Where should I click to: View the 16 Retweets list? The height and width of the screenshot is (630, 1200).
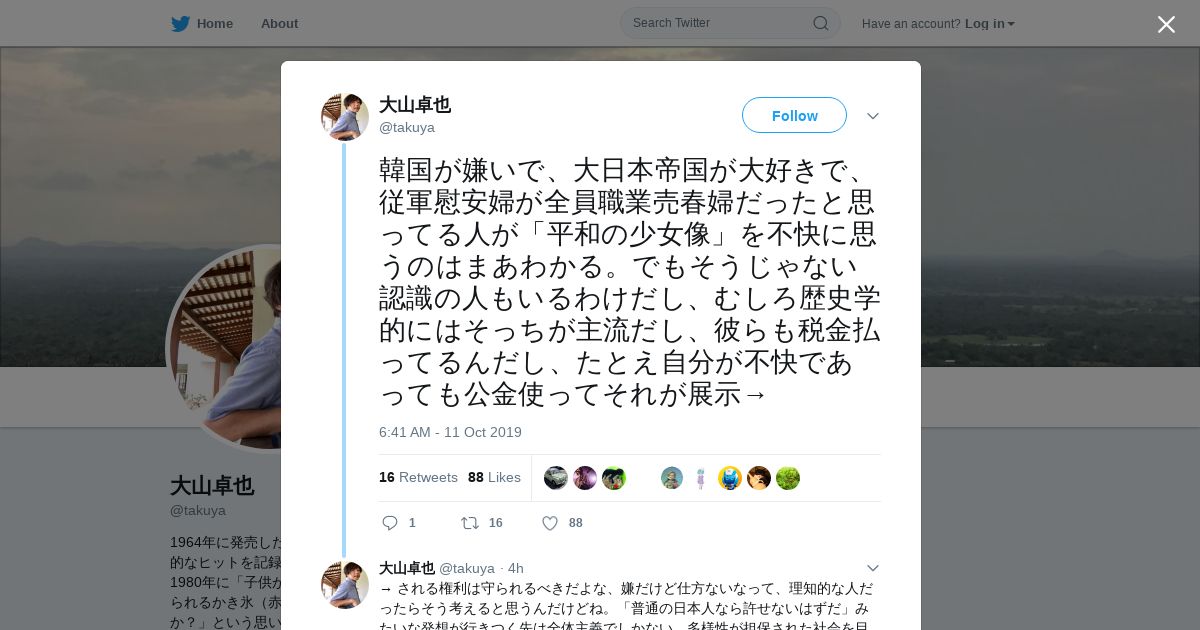tap(418, 477)
